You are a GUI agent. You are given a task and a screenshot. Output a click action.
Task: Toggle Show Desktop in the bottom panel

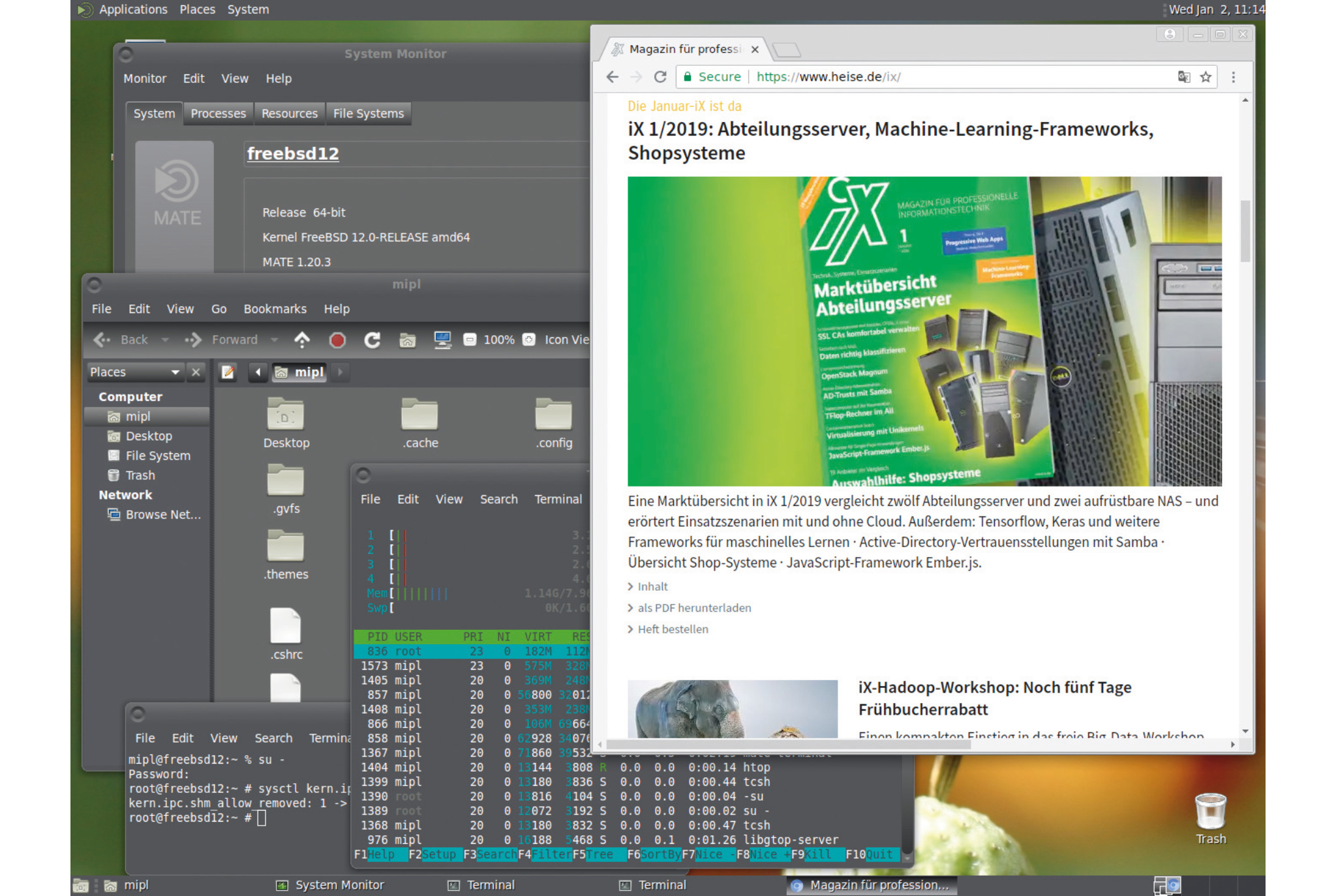pyautogui.click(x=81, y=886)
